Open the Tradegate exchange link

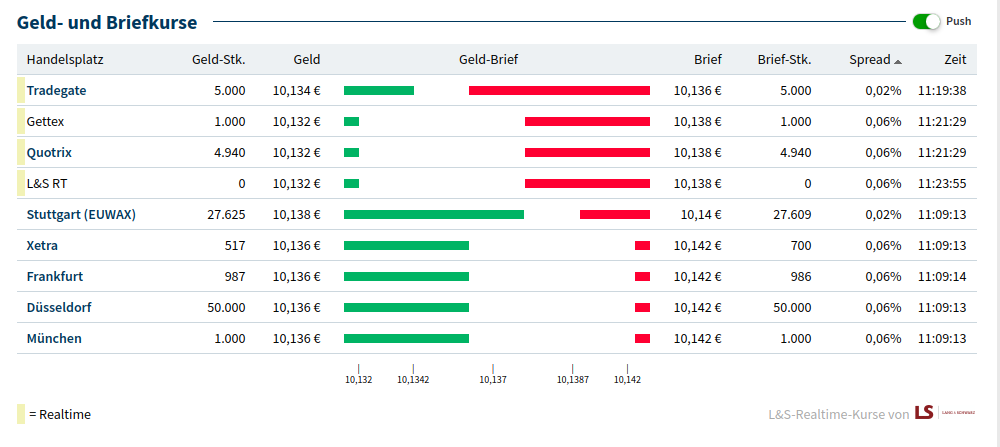click(56, 90)
